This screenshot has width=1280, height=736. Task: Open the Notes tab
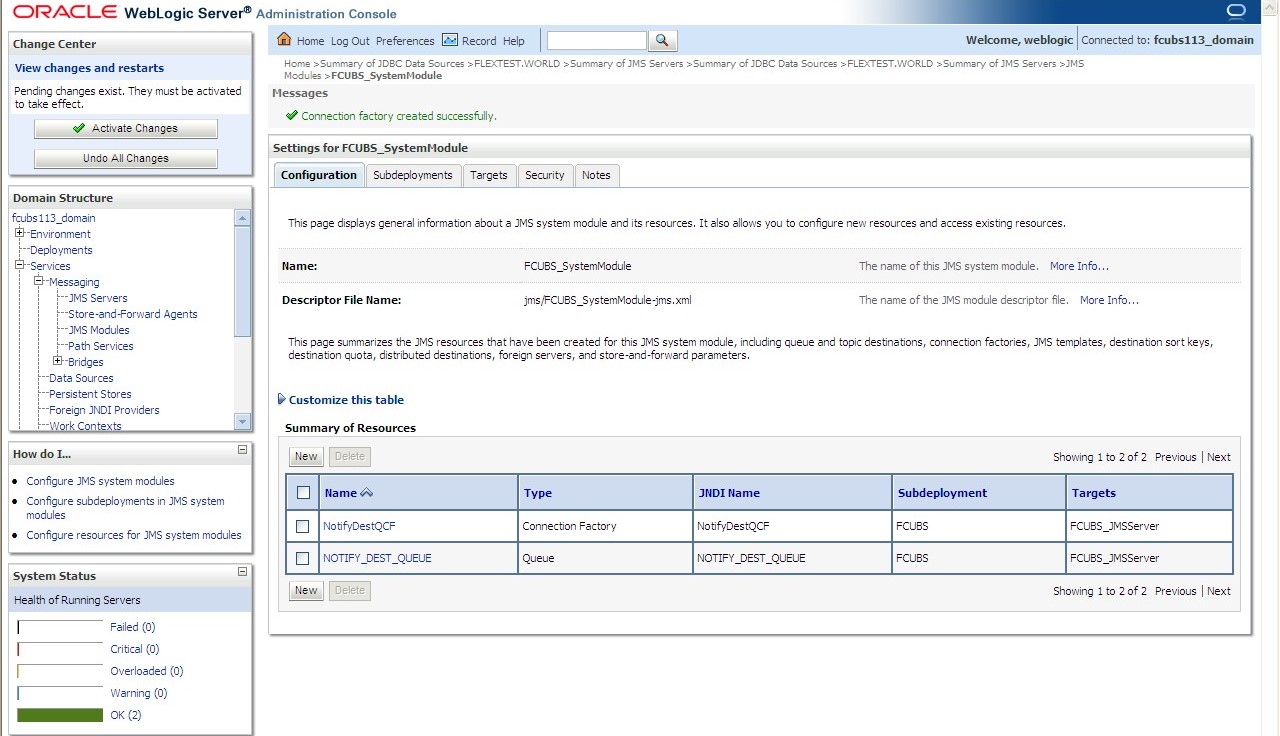click(x=596, y=175)
